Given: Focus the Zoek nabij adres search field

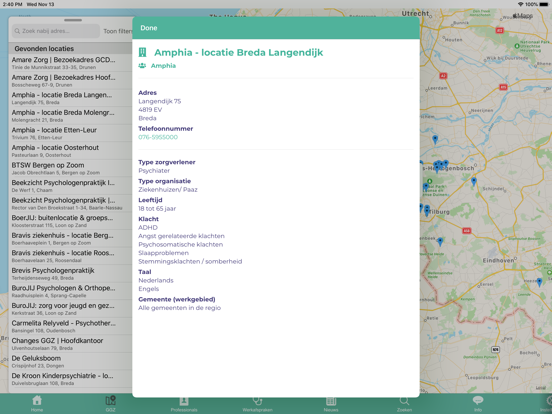Looking at the screenshot, I should [x=56, y=31].
